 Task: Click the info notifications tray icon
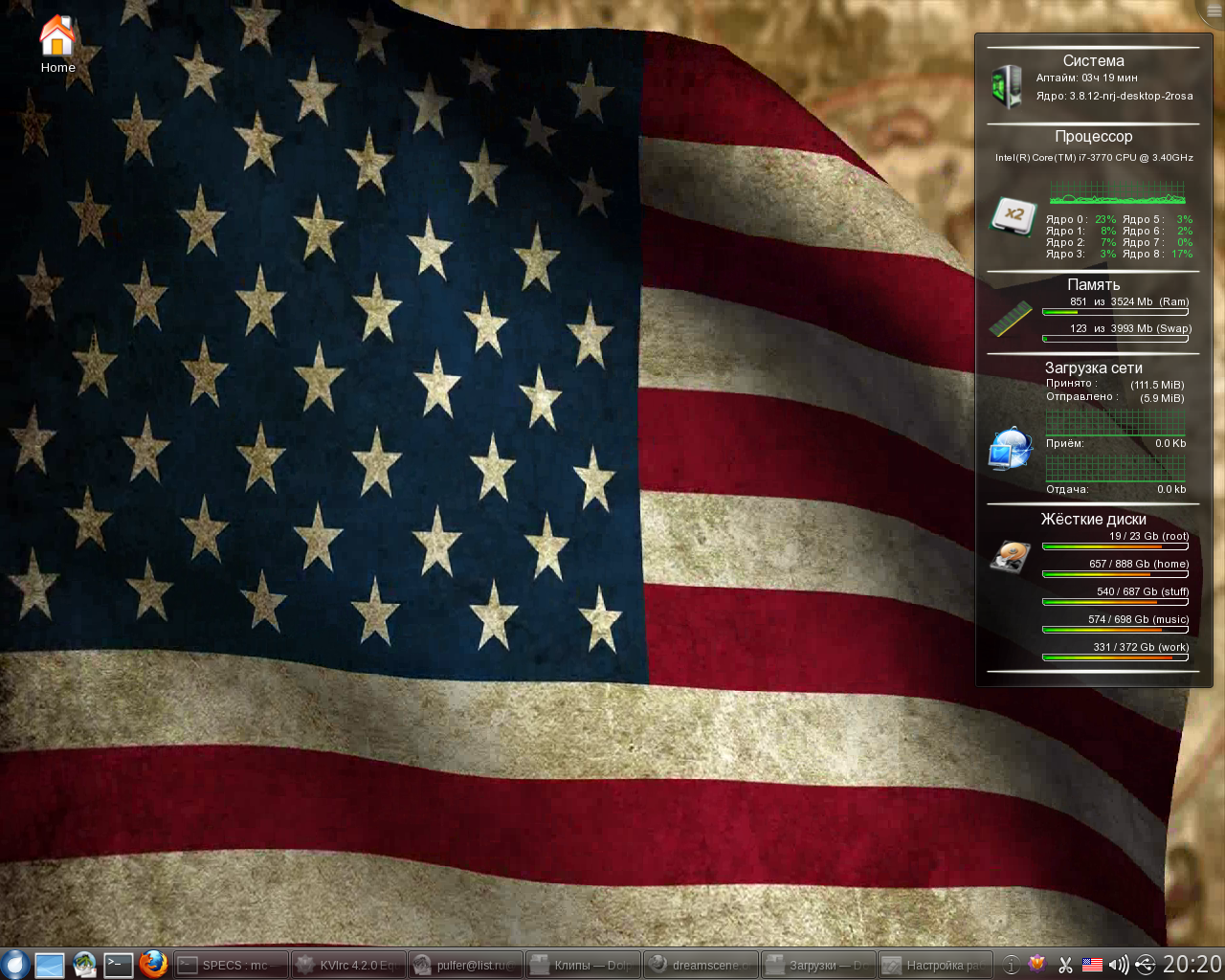tap(1011, 965)
